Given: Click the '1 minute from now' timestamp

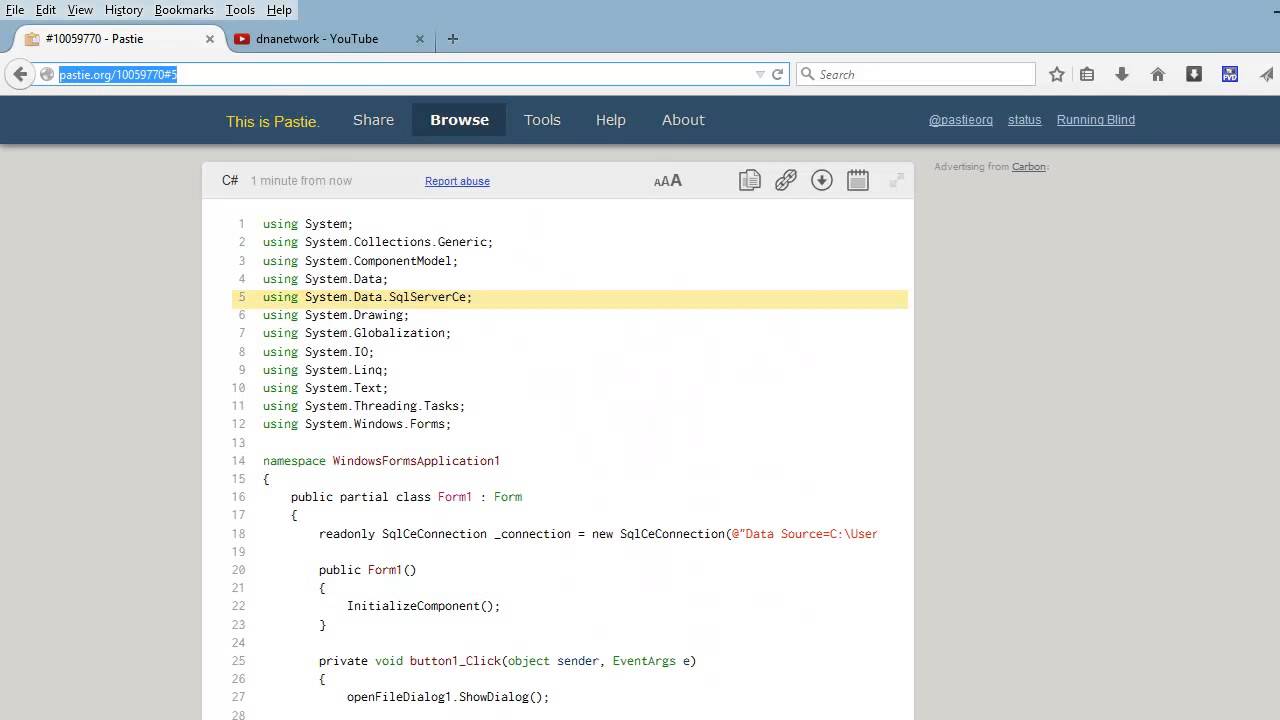Looking at the screenshot, I should (301, 181).
